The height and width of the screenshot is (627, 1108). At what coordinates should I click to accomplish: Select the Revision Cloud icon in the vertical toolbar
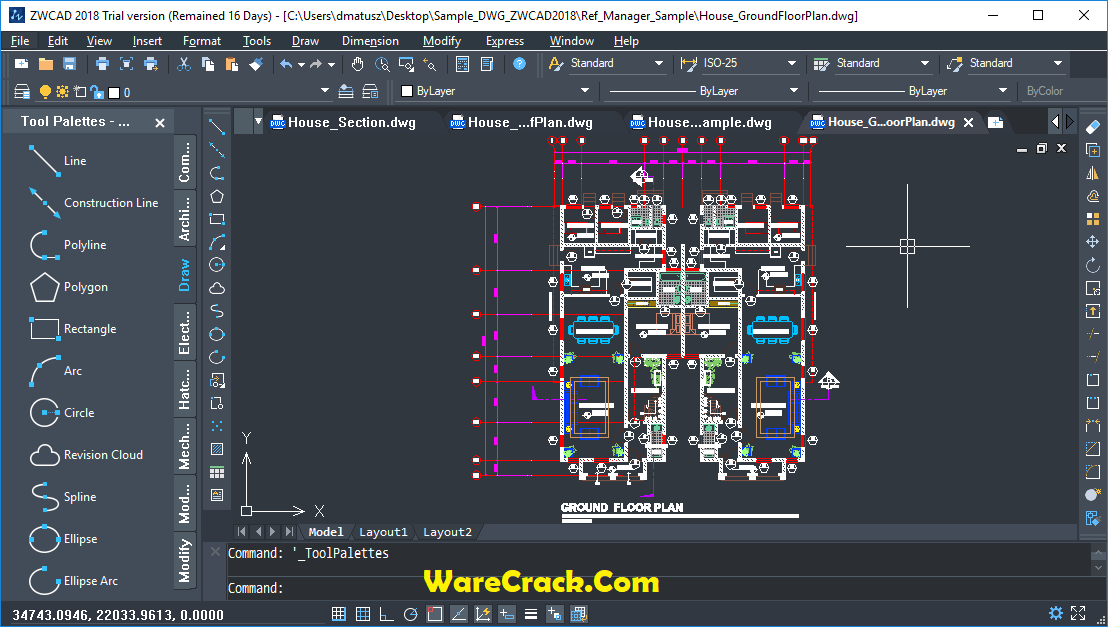[x=217, y=288]
